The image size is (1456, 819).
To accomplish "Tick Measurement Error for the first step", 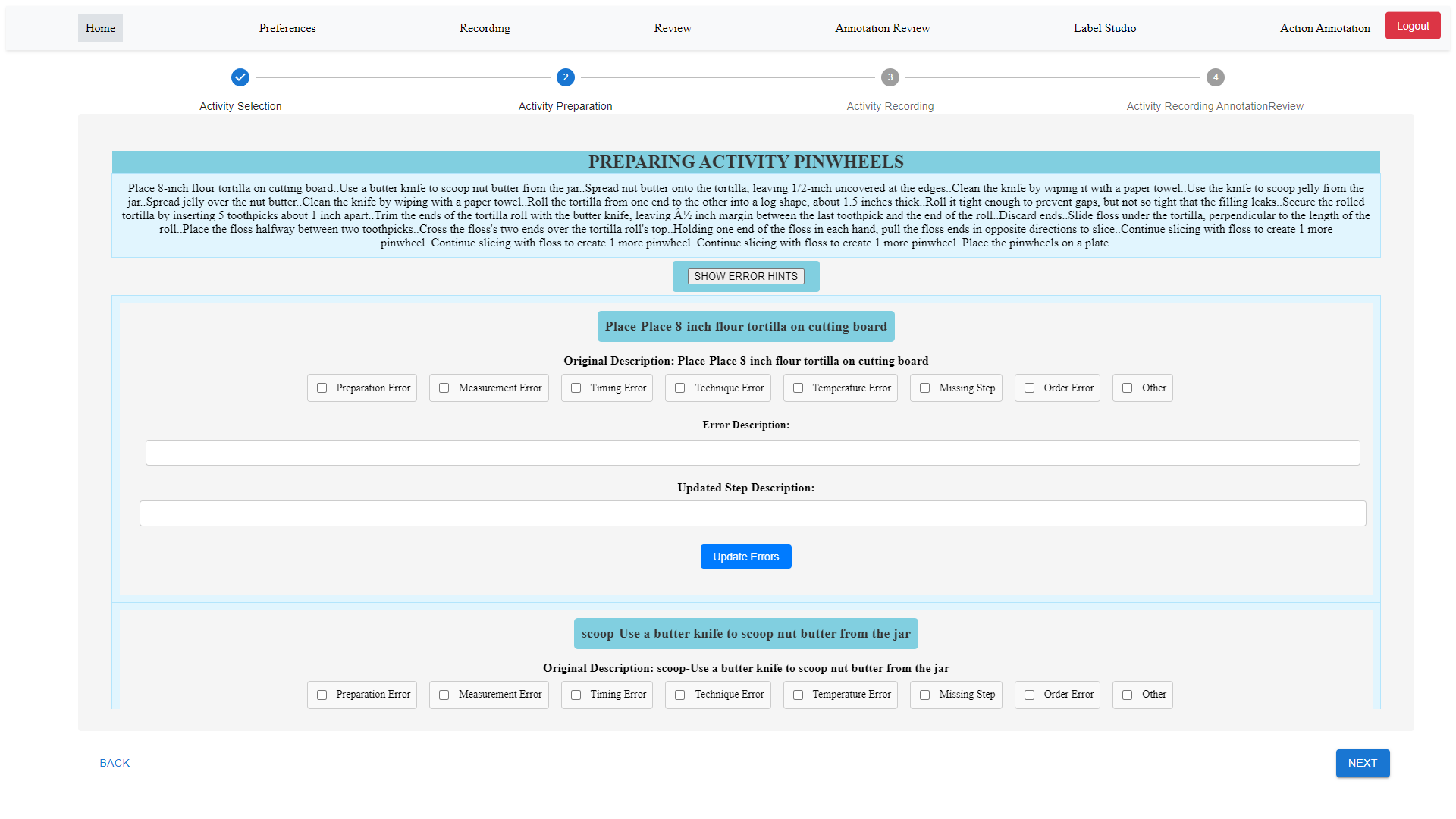I will click(444, 388).
